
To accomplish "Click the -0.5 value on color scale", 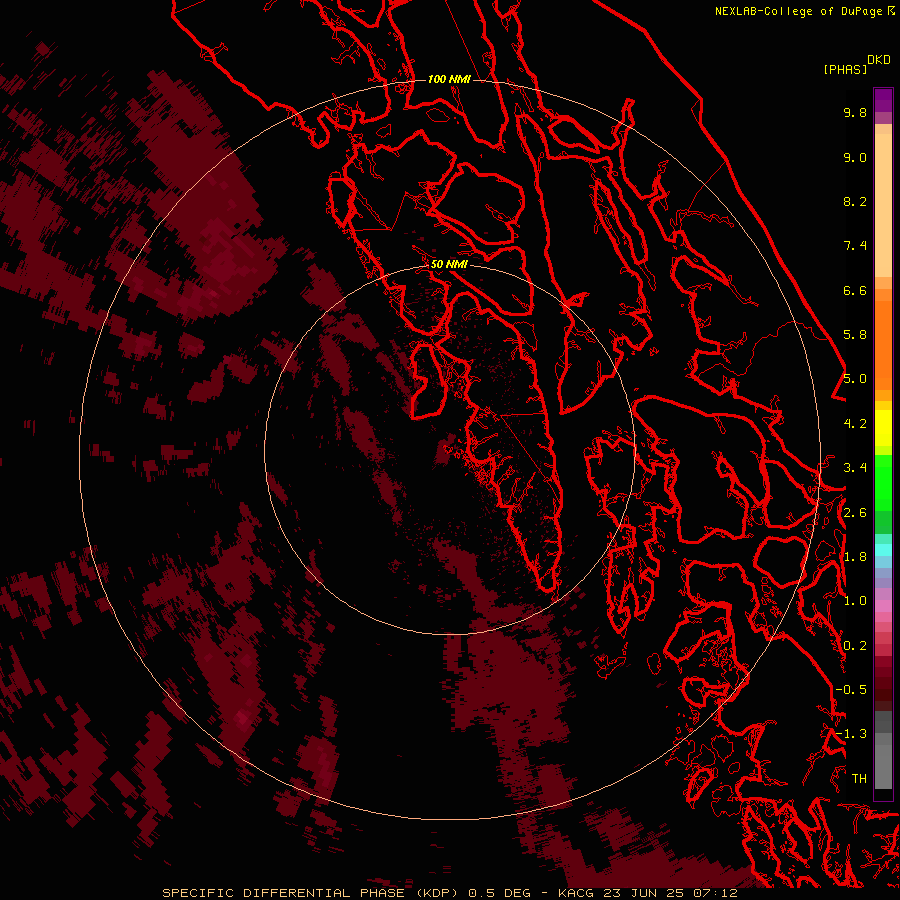I will coord(851,690).
